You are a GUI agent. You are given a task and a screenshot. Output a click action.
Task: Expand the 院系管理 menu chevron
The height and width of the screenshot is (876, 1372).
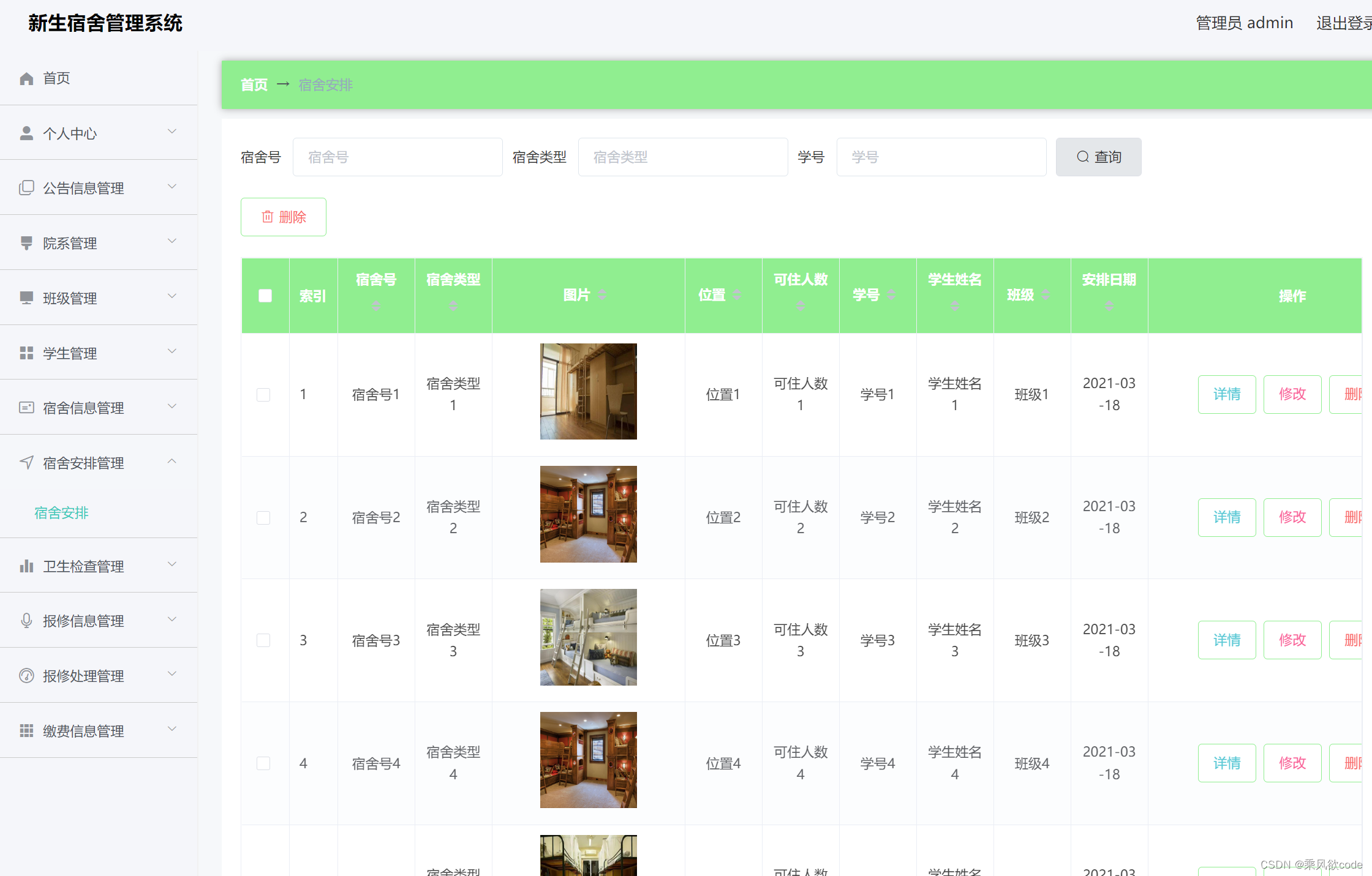pyautogui.click(x=172, y=241)
